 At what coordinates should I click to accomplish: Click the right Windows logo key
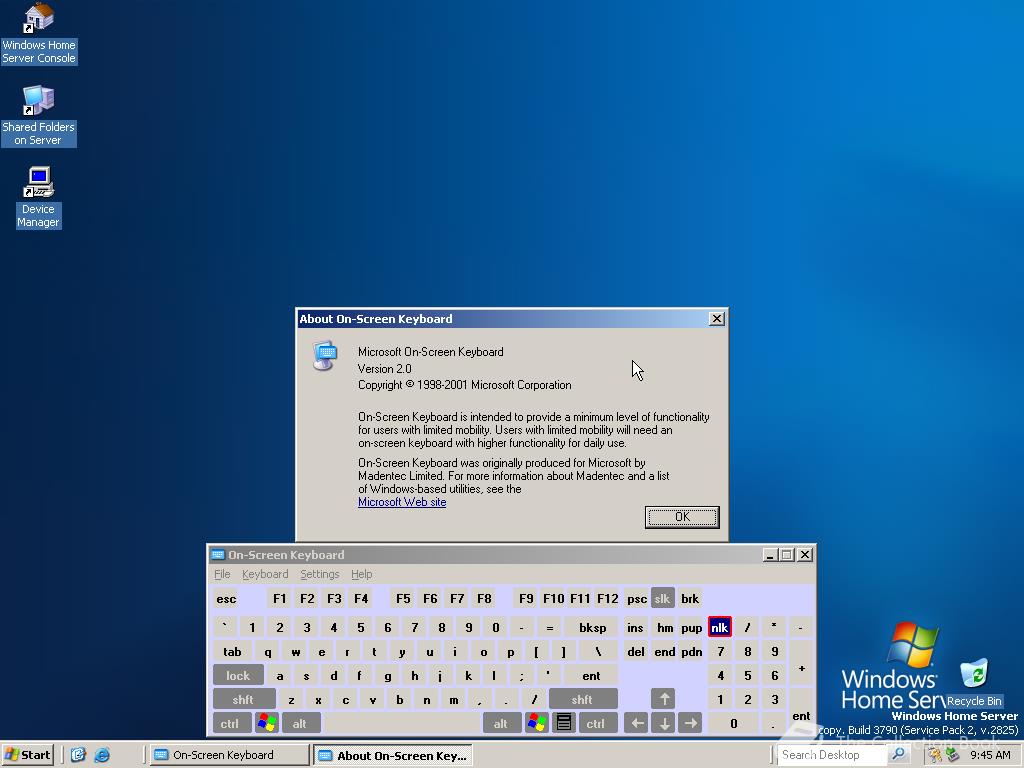537,724
